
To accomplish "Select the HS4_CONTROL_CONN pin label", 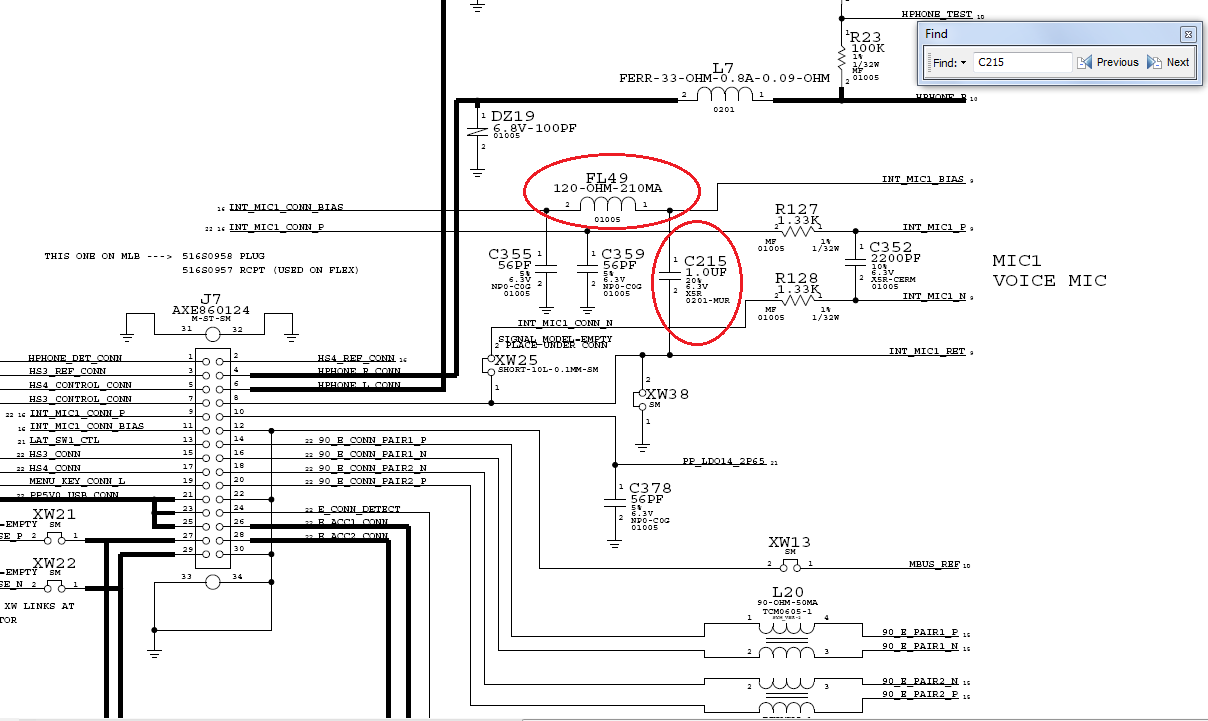I will tap(79, 385).
